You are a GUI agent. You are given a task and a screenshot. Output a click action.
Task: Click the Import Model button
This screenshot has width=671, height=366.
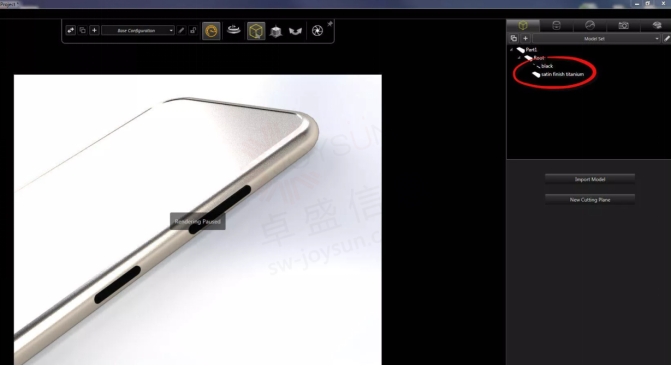click(x=590, y=179)
